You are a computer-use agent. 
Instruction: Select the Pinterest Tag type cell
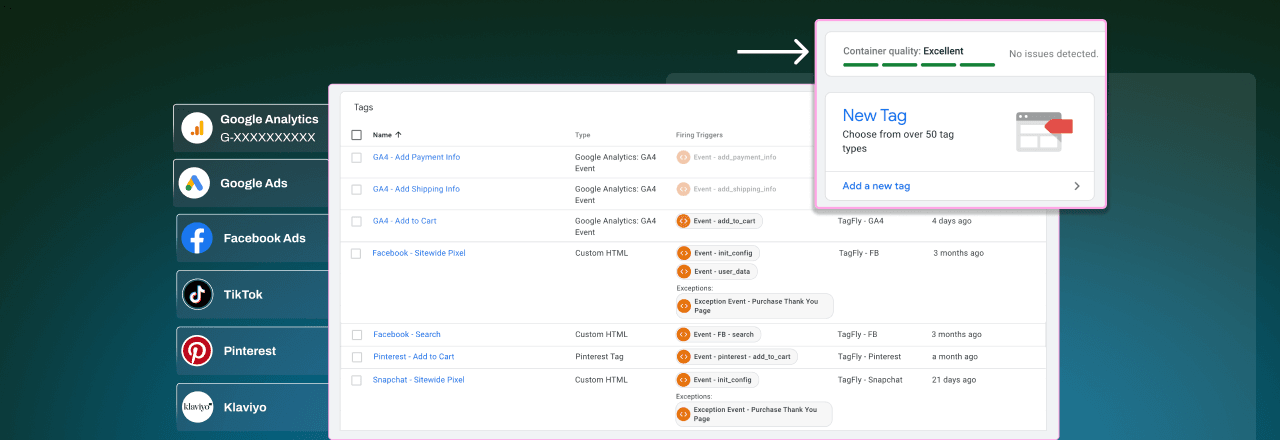[601, 356]
